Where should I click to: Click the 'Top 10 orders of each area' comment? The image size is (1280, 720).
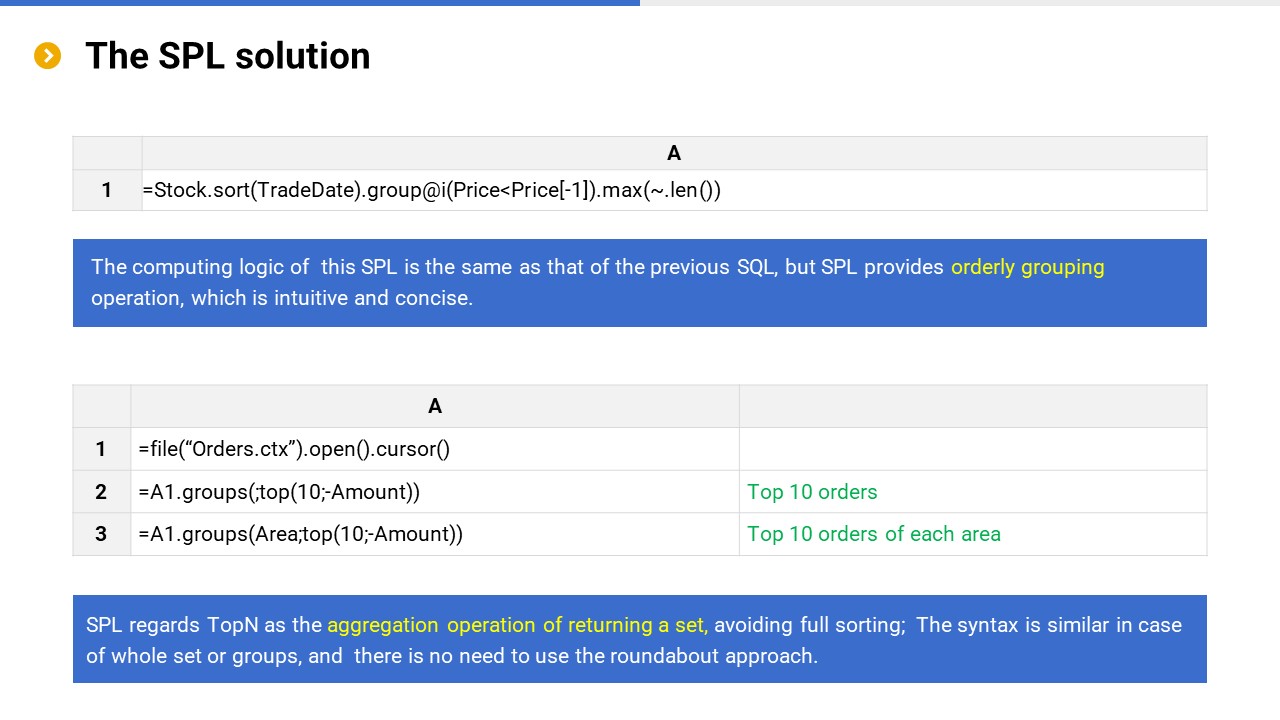pyautogui.click(x=873, y=534)
